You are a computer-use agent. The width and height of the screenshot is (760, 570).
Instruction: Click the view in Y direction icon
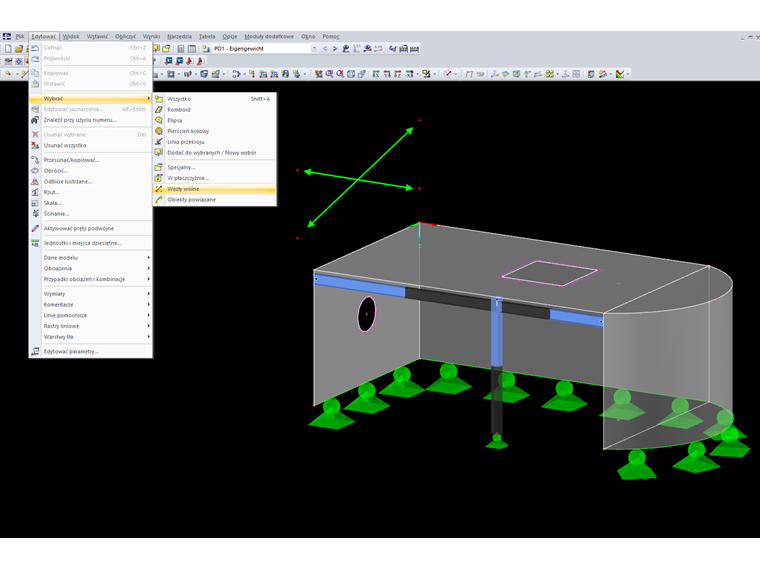(x=387, y=74)
